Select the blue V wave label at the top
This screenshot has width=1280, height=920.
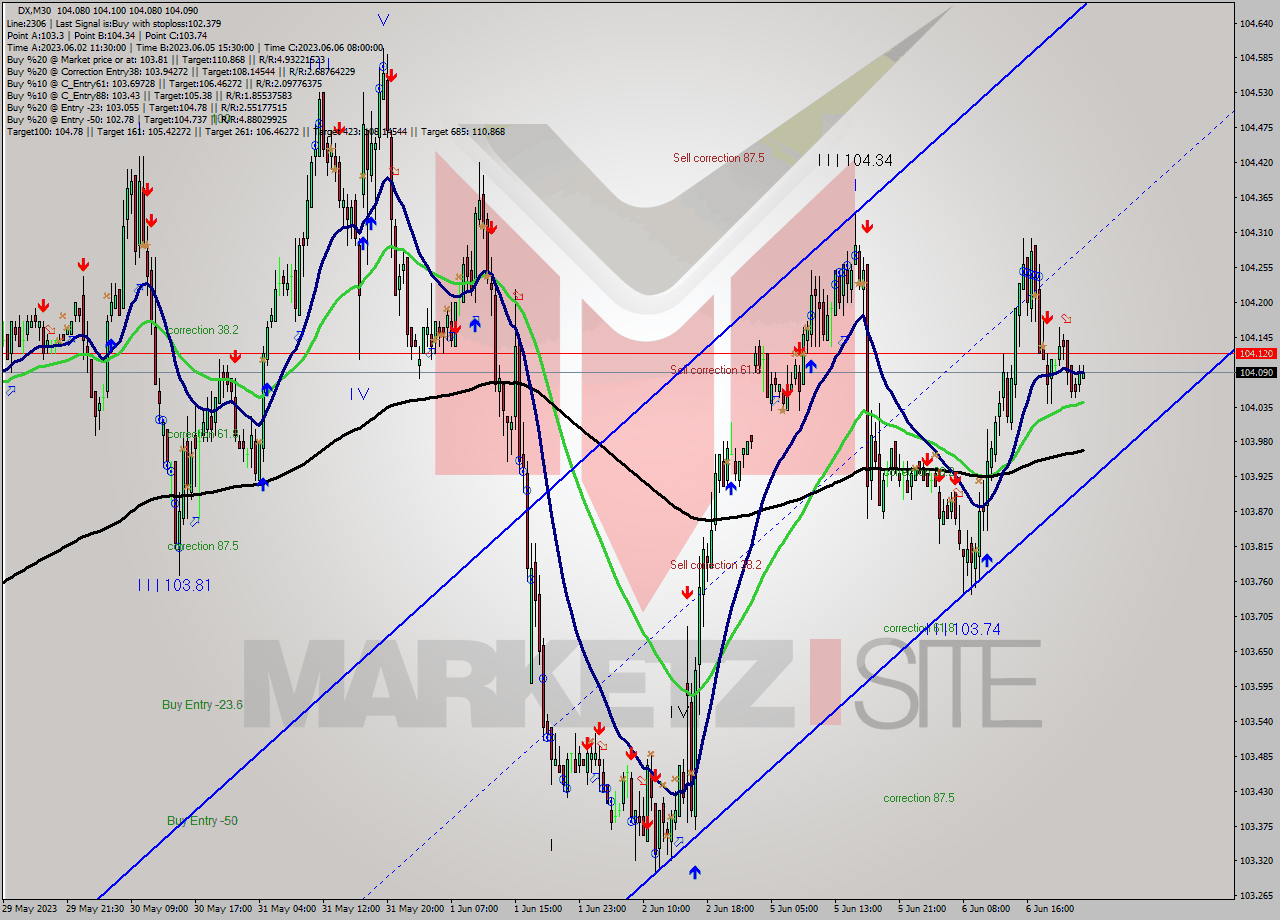384,20
